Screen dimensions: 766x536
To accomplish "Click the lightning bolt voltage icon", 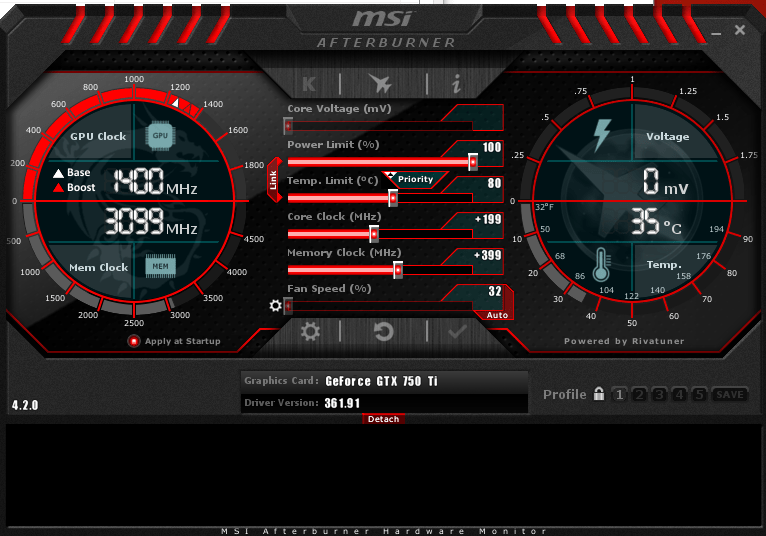I will (602, 135).
